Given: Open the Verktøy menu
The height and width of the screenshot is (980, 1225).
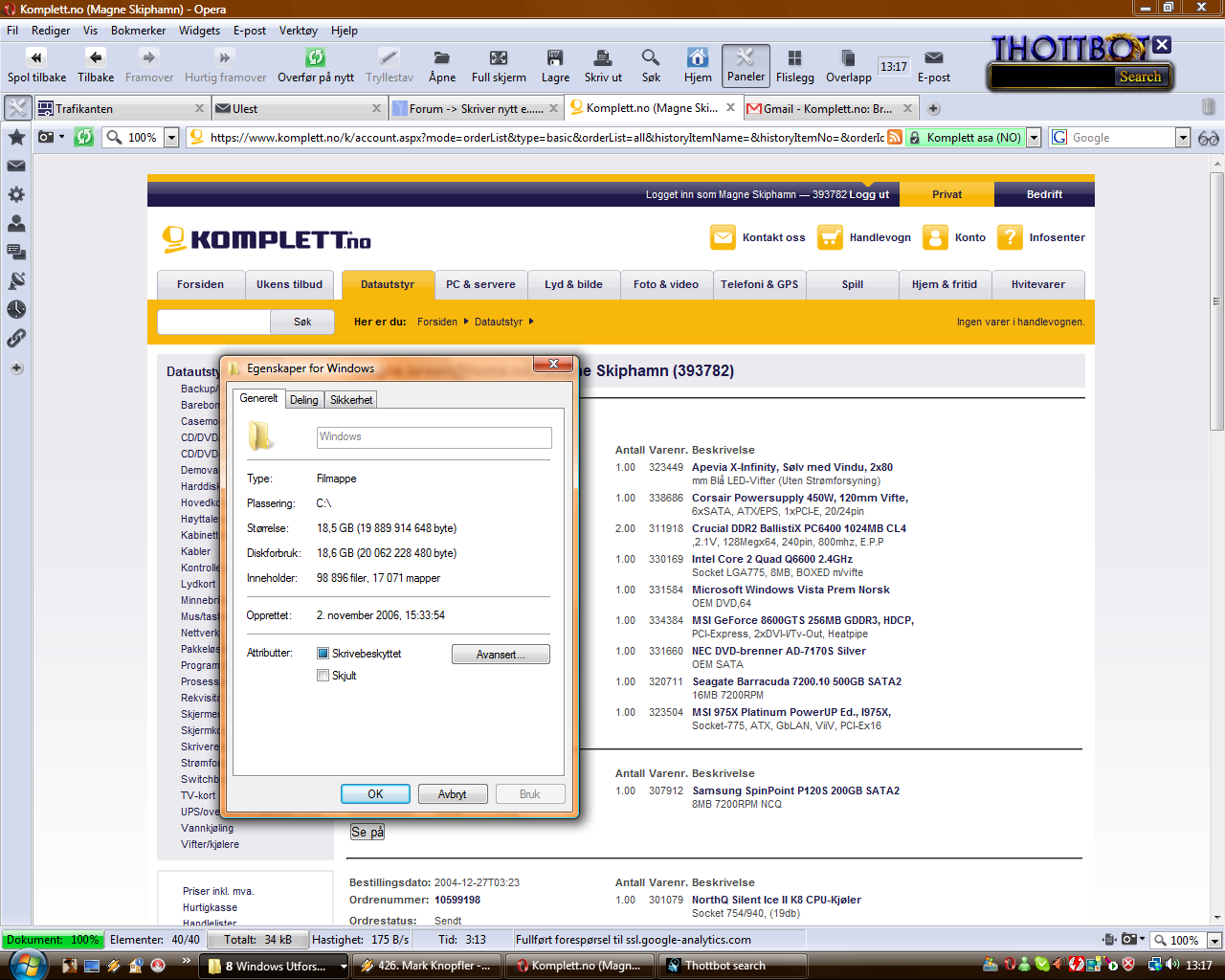Looking at the screenshot, I should [298, 31].
